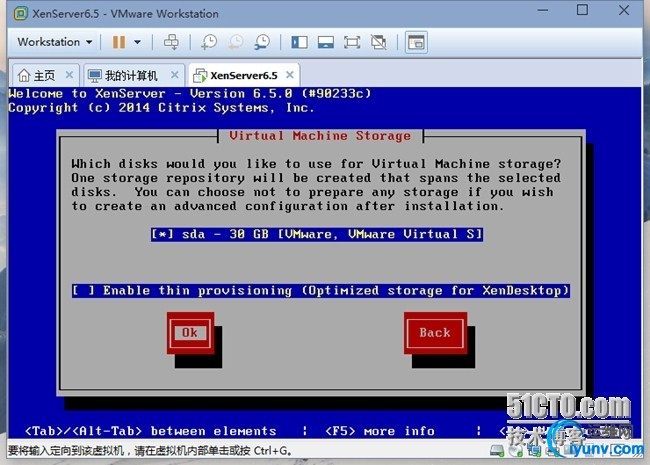The height and width of the screenshot is (465, 650).
Task: Click the '<F5> more info' hint text
Action: (x=379, y=431)
